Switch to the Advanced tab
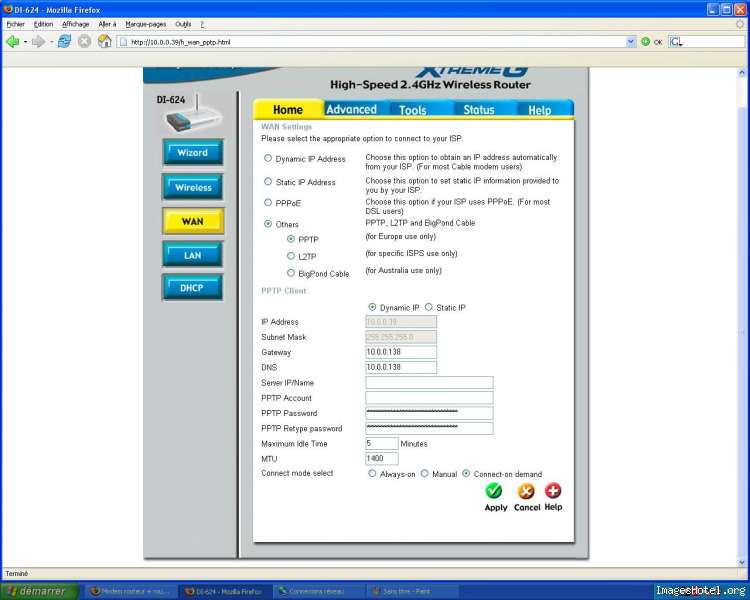Image resolution: width=750 pixels, height=600 pixels. point(352,109)
